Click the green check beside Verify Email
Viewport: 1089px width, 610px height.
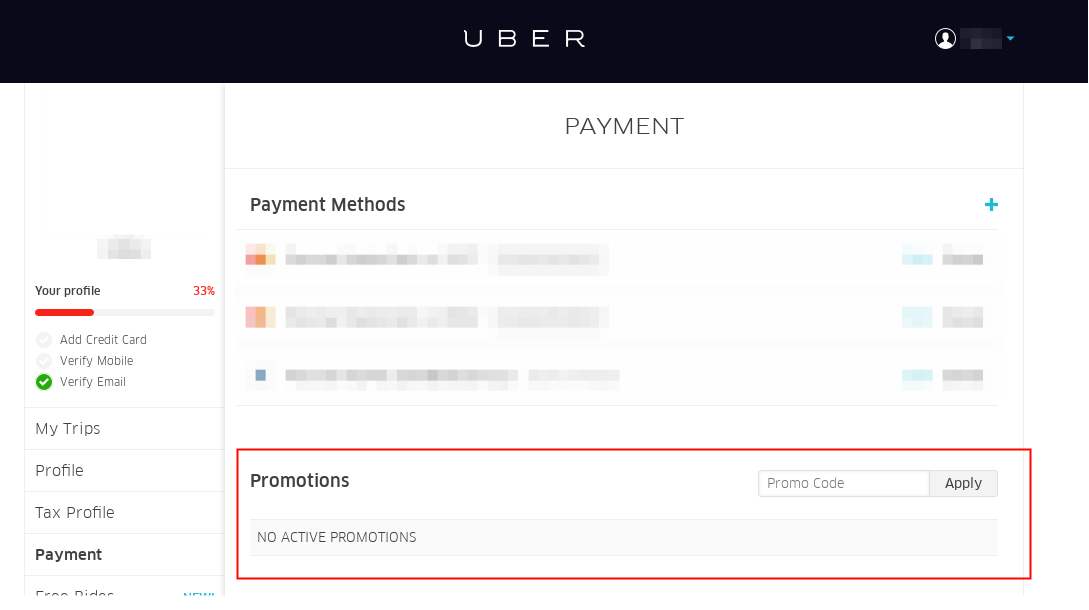coord(44,382)
